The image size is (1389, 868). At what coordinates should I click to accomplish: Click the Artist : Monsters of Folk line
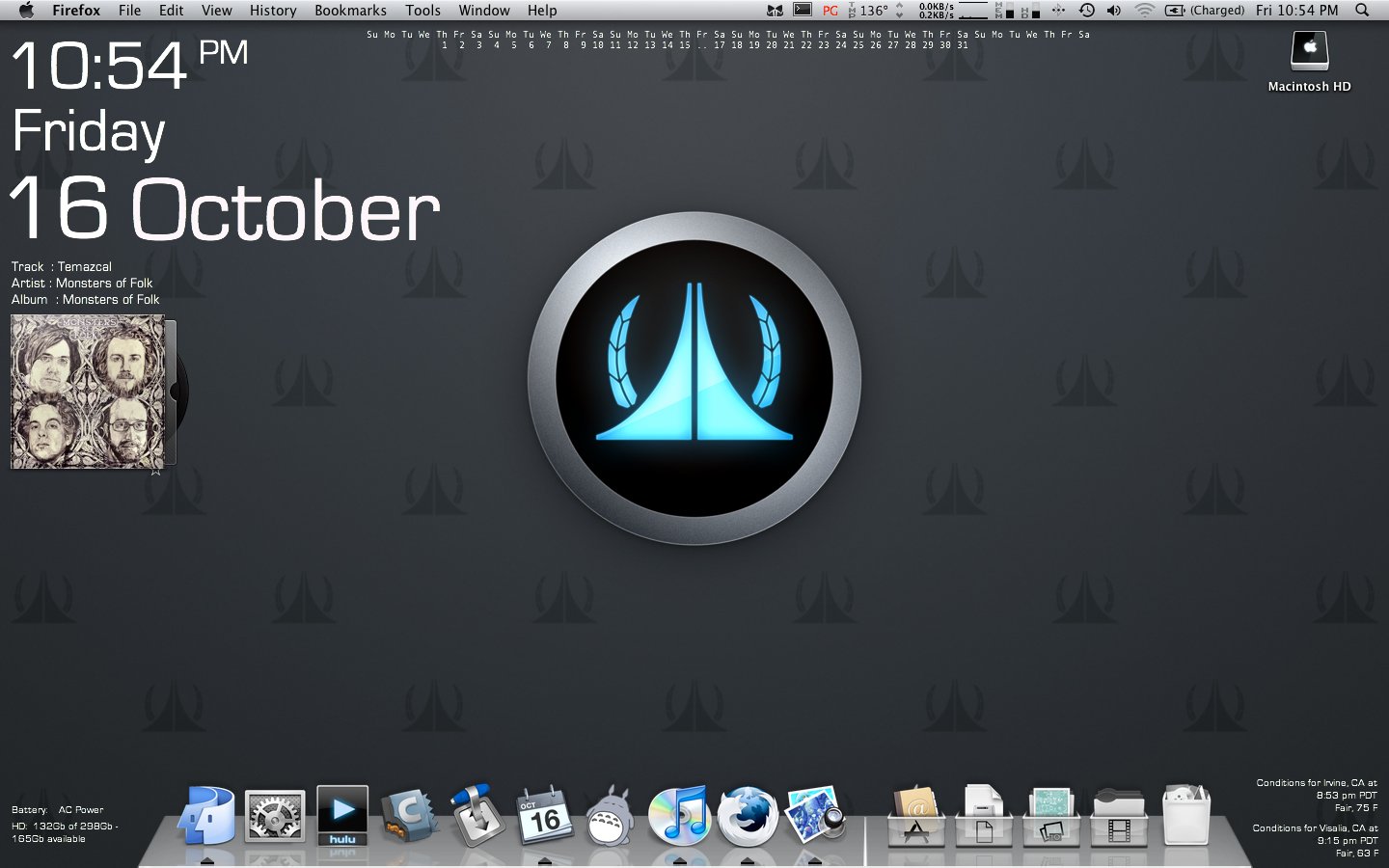82,283
